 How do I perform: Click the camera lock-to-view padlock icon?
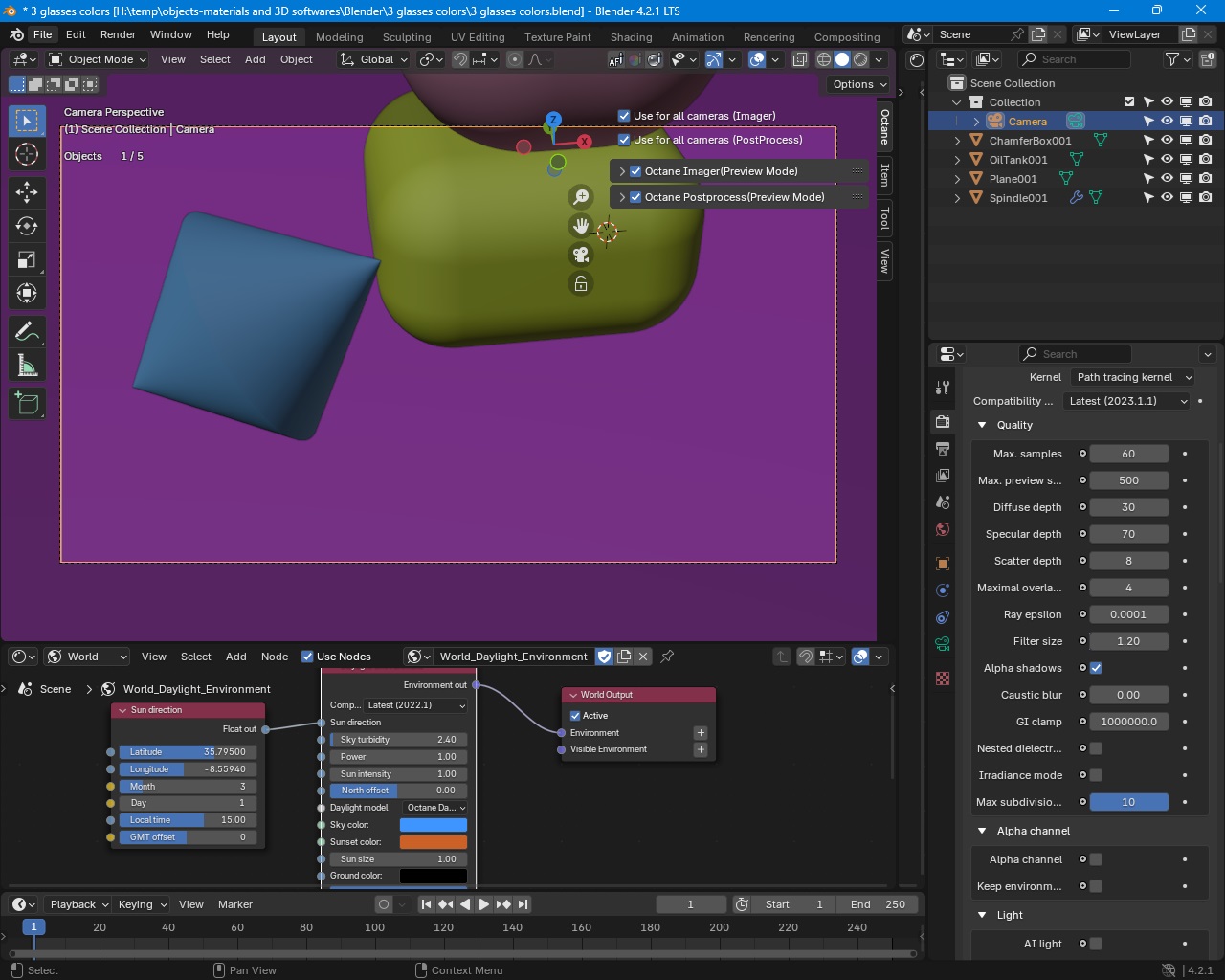coord(581,283)
